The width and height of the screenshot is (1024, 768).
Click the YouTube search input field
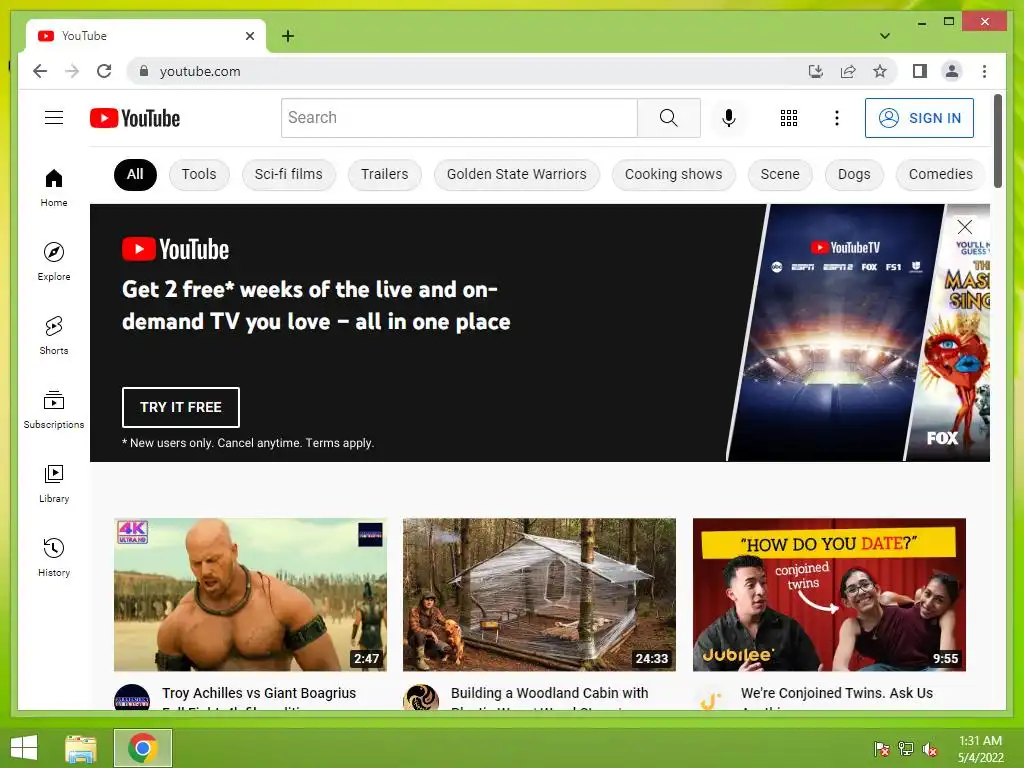(x=459, y=118)
